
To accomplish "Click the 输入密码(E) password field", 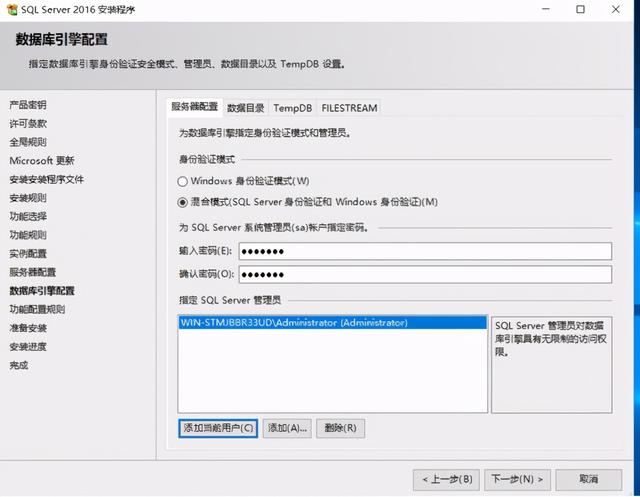I will coord(425,251).
